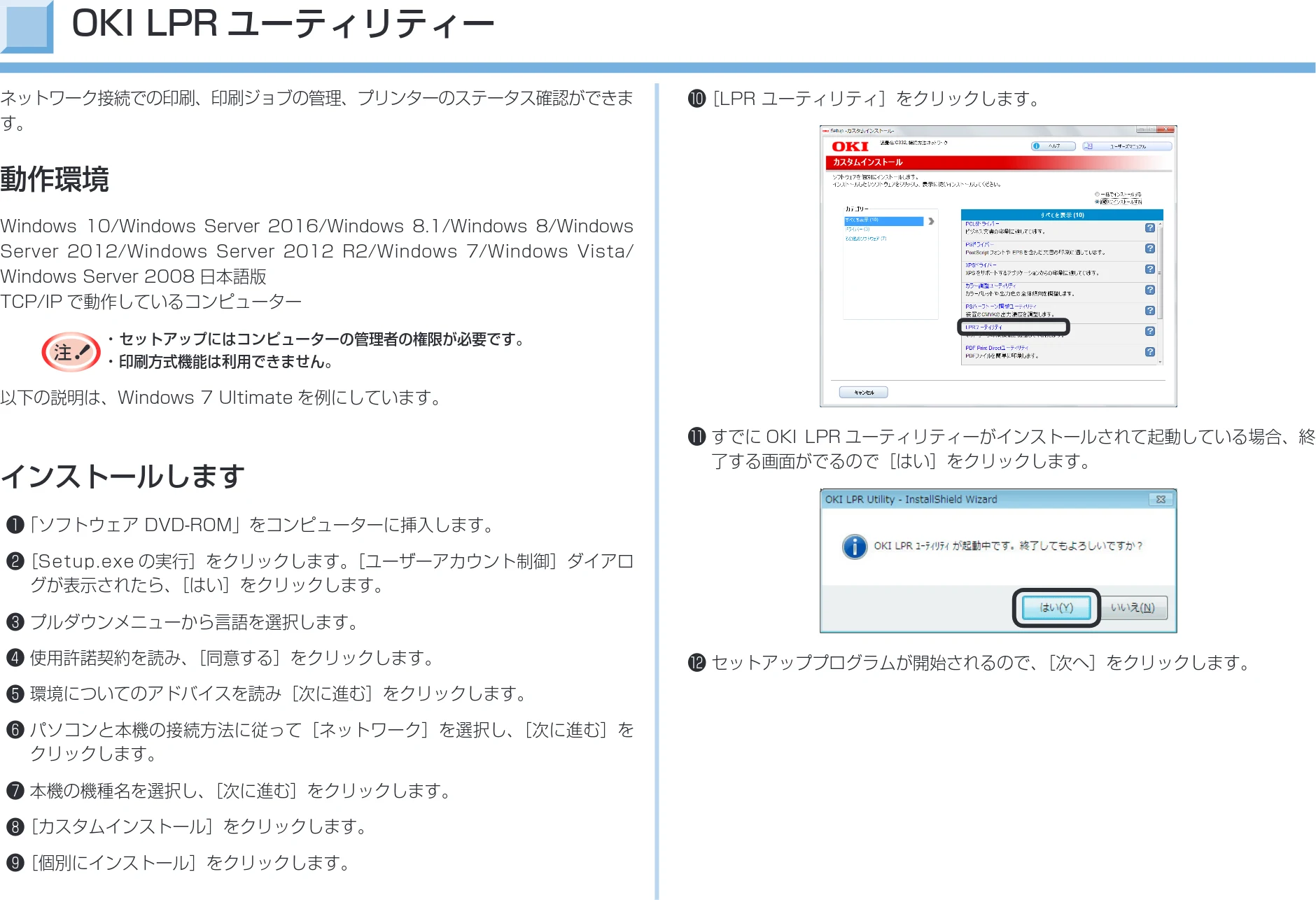Viewport: 1316px width, 900px height.
Task: Click the OKI LPR ユーティリティー page title
Action: pos(283,24)
